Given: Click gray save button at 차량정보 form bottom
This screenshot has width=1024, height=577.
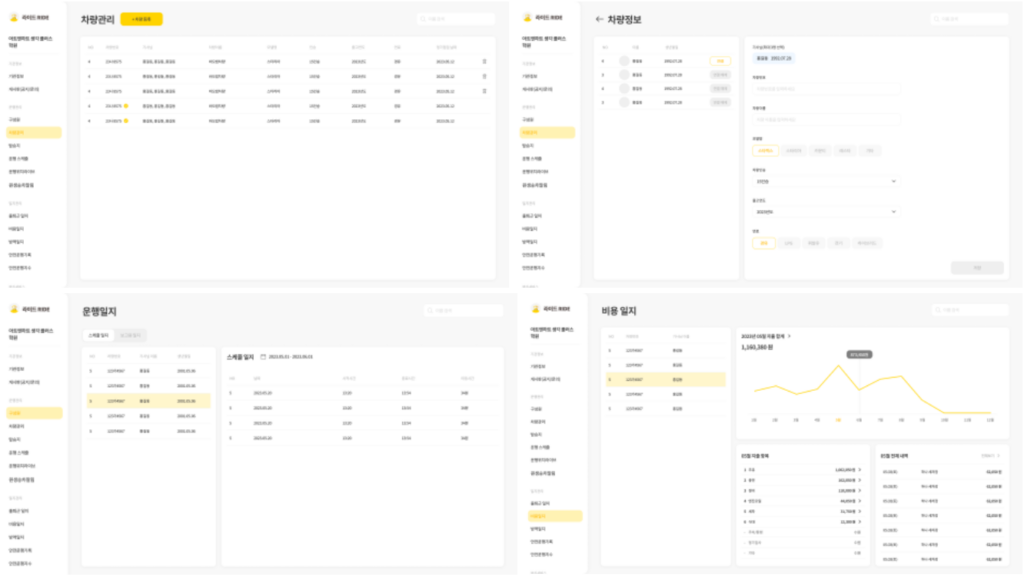Looking at the screenshot, I should 976,267.
